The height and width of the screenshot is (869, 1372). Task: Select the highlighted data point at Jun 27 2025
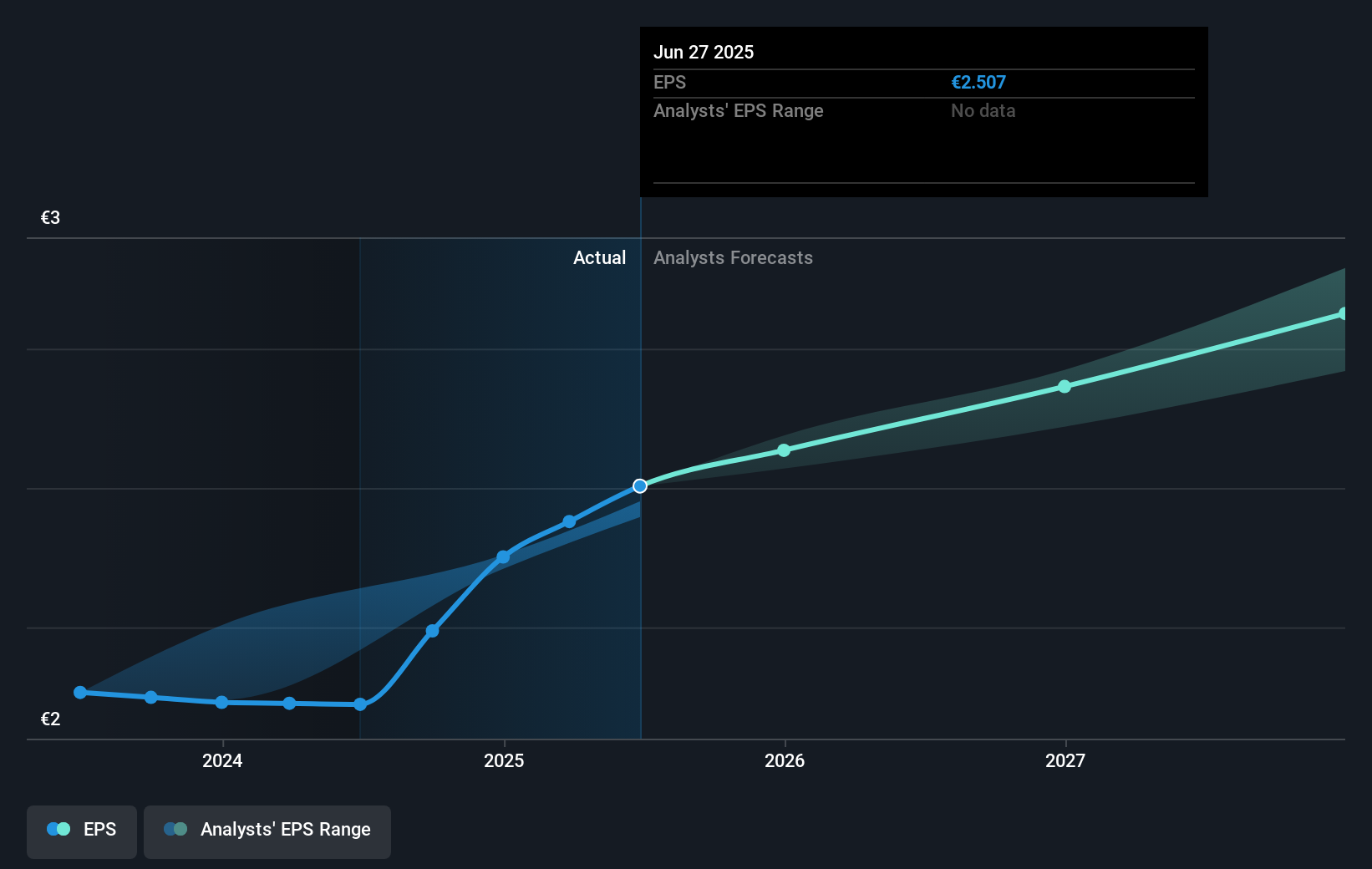(640, 485)
